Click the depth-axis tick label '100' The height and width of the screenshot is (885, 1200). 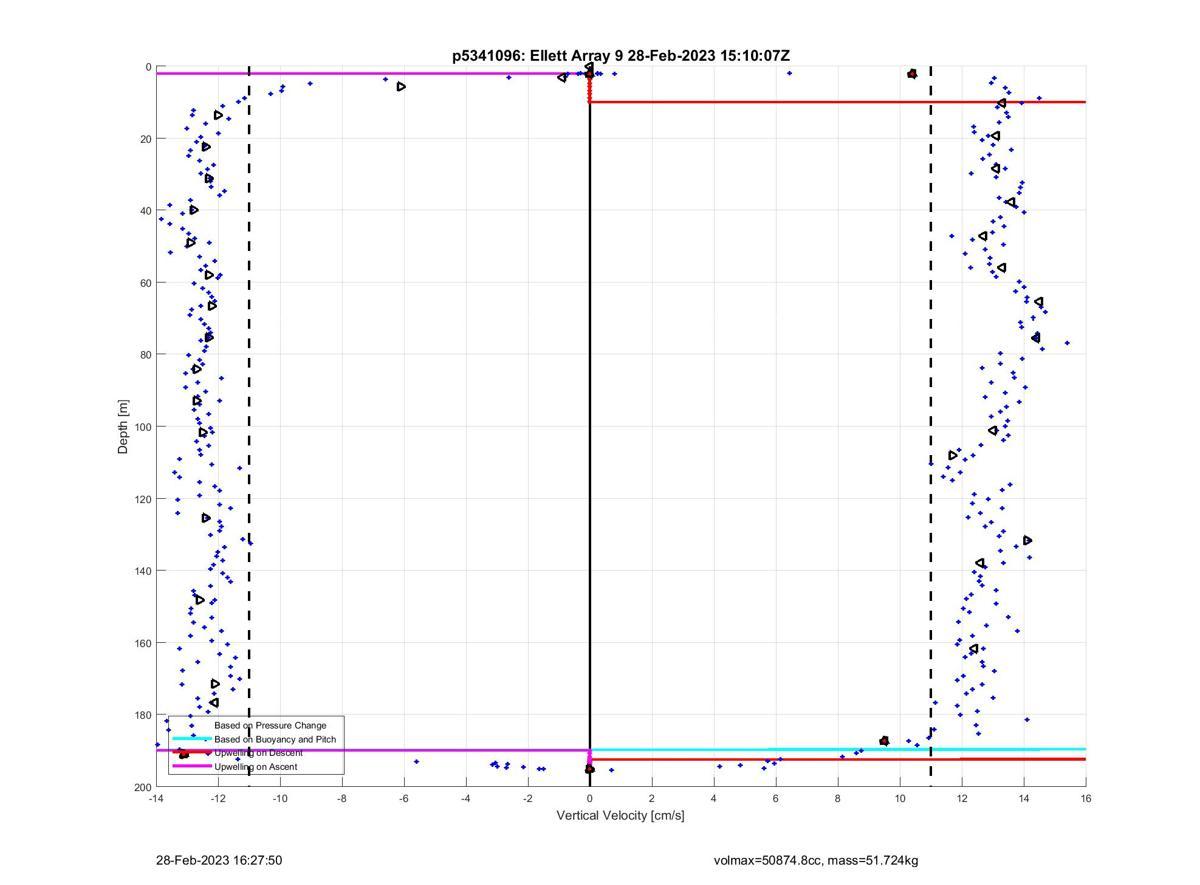(143, 427)
